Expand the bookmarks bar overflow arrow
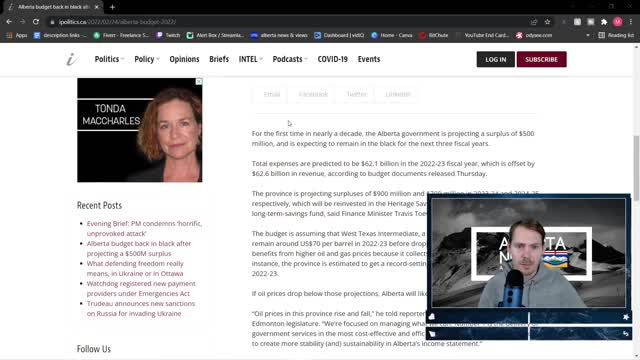 (588, 36)
